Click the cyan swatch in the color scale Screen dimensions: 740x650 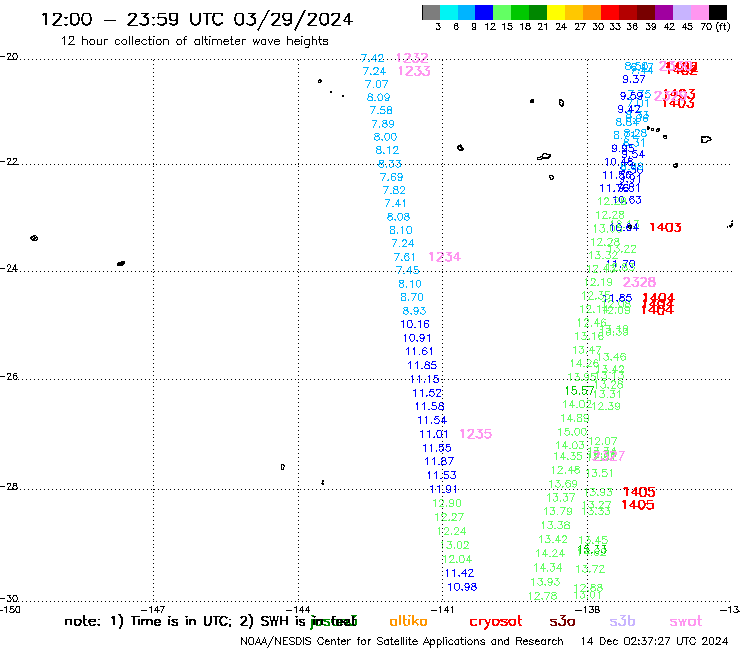[449, 12]
